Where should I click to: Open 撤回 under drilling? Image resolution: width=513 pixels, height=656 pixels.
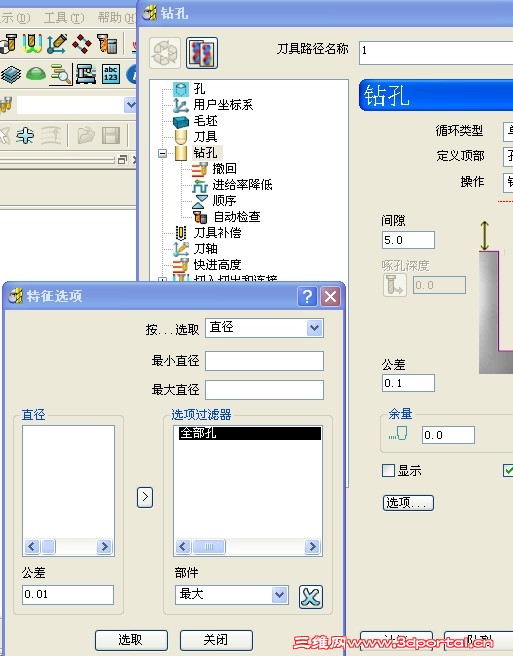pos(224,169)
